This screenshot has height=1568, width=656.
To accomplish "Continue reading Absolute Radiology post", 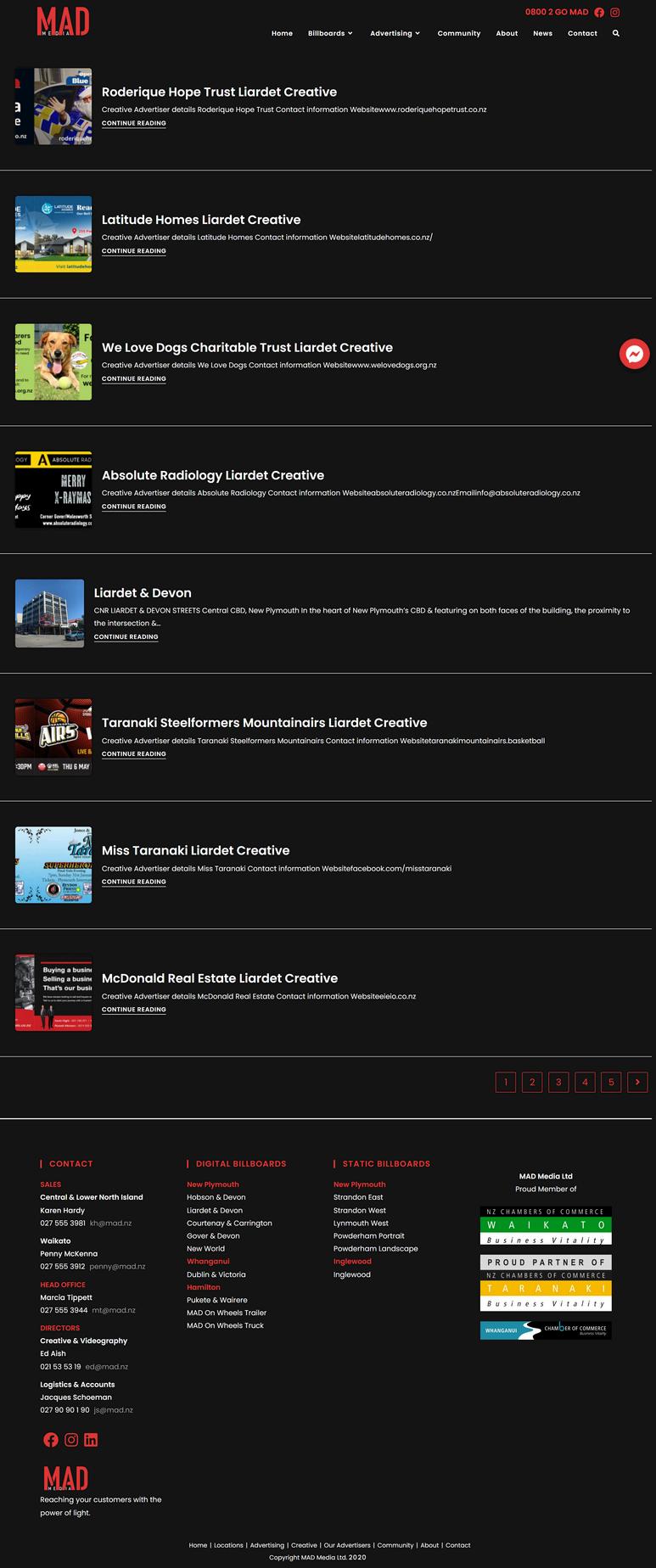I will (x=134, y=507).
